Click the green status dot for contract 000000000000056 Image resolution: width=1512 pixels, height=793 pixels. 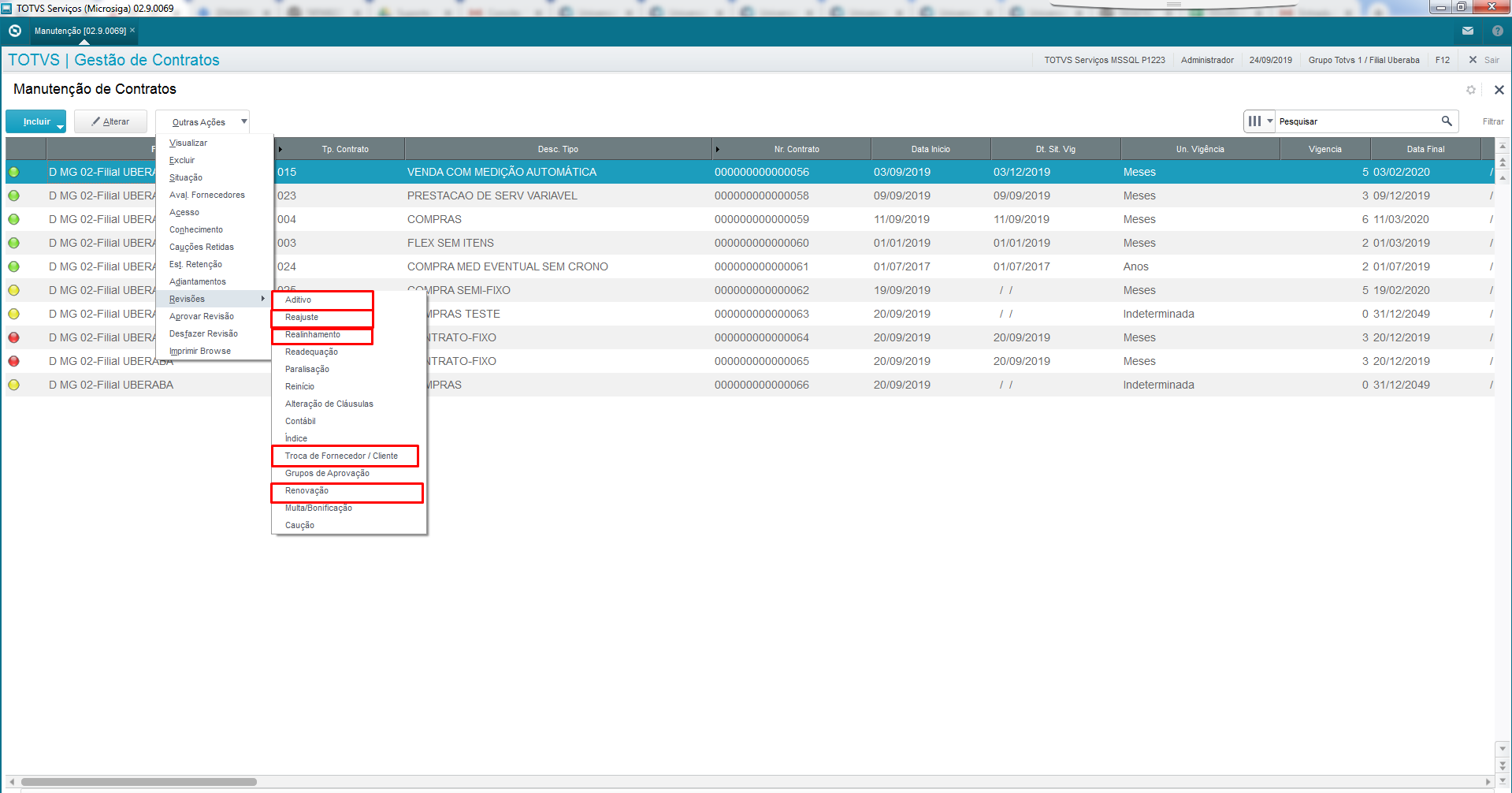point(13,172)
